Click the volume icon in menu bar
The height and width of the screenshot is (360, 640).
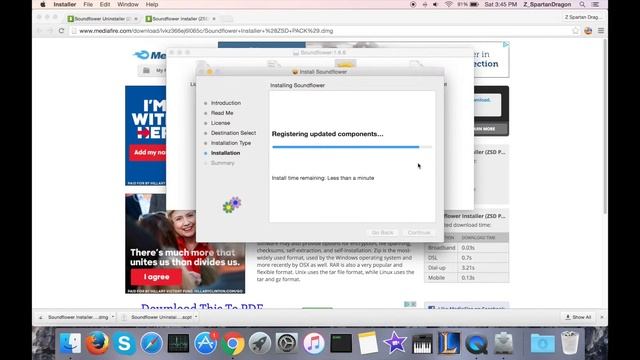(x=435, y=4)
